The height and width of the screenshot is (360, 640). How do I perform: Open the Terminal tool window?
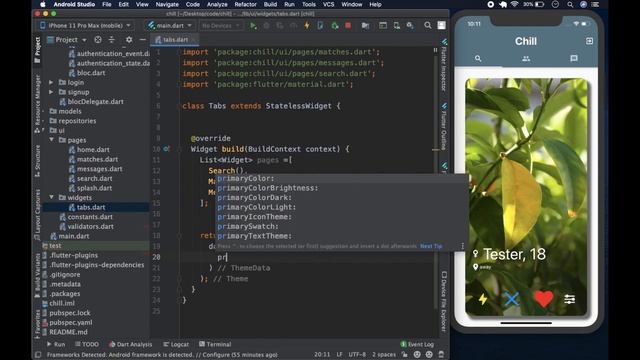coord(215,344)
